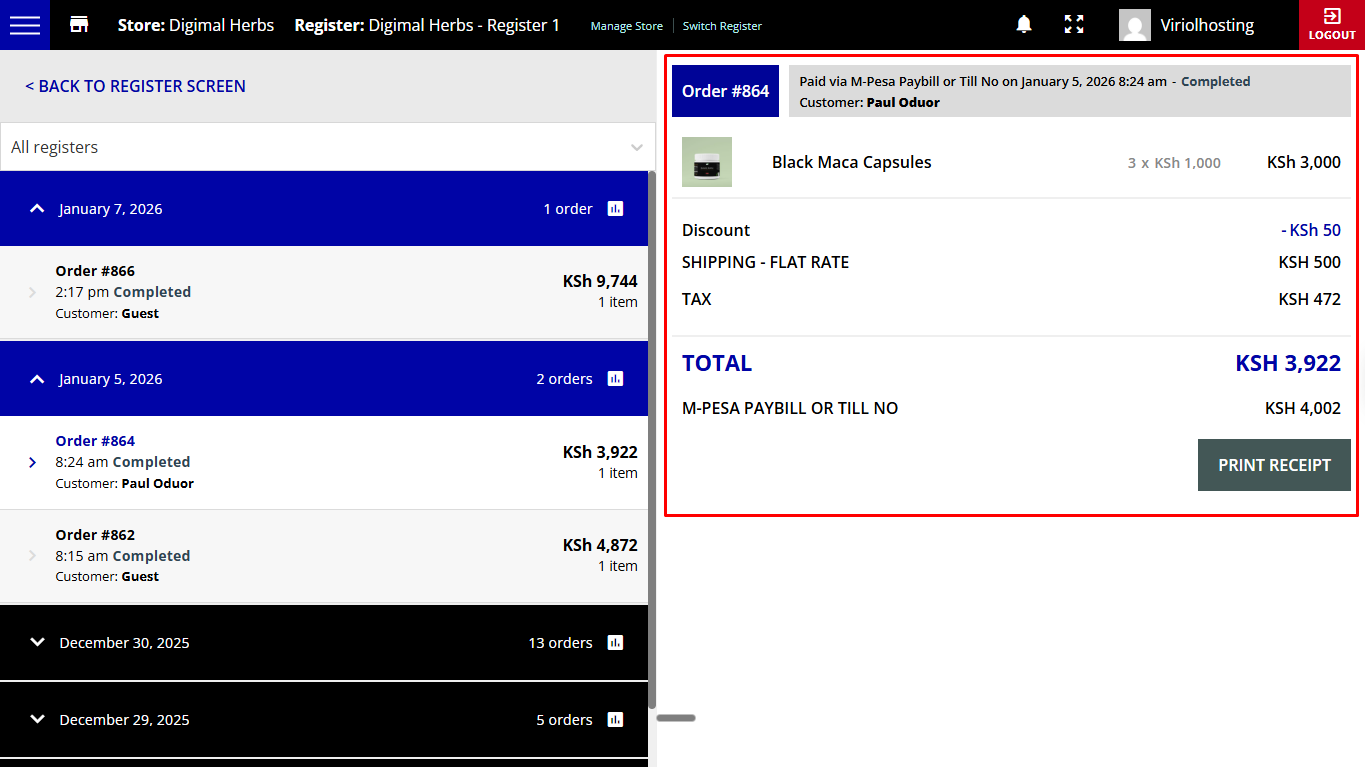Screen dimensions: 1365x767
Task: Toggle fullscreen mode icon
Action: point(1074,25)
